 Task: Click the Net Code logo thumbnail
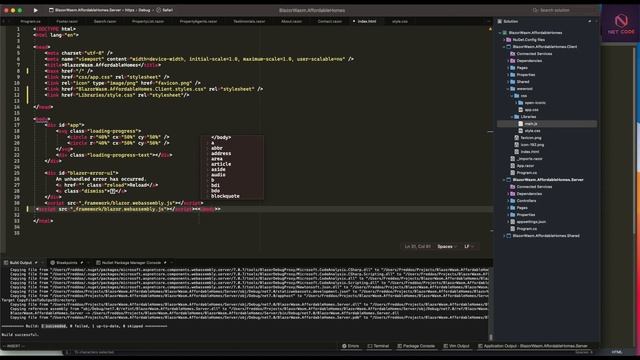pyautogui.click(x=621, y=23)
